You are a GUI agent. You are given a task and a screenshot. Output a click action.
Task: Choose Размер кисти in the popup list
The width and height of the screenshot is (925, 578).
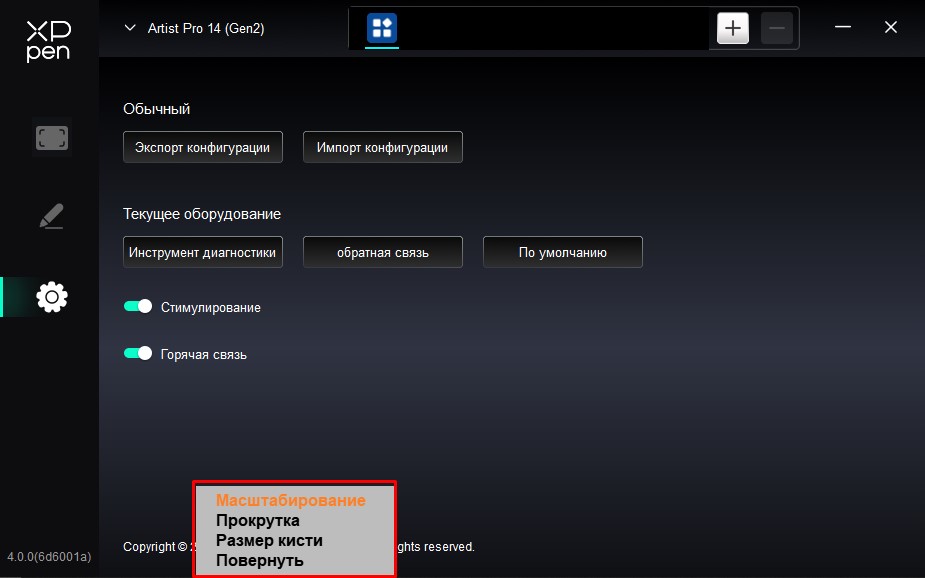click(269, 540)
